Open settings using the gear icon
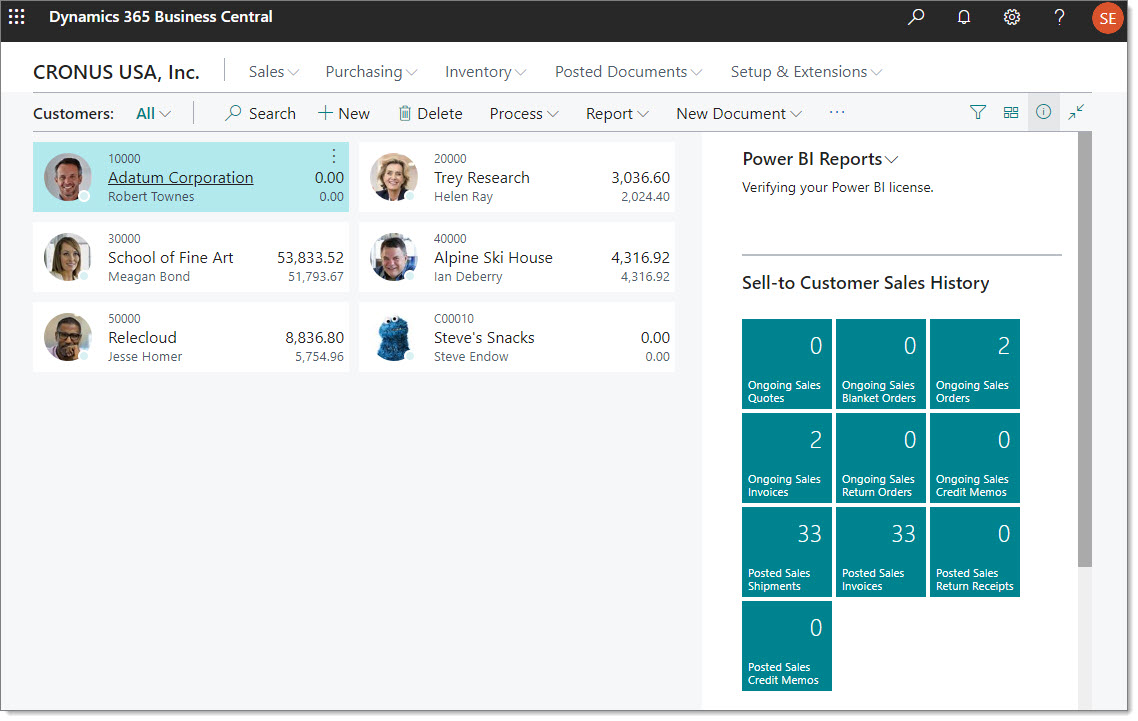 1011,17
